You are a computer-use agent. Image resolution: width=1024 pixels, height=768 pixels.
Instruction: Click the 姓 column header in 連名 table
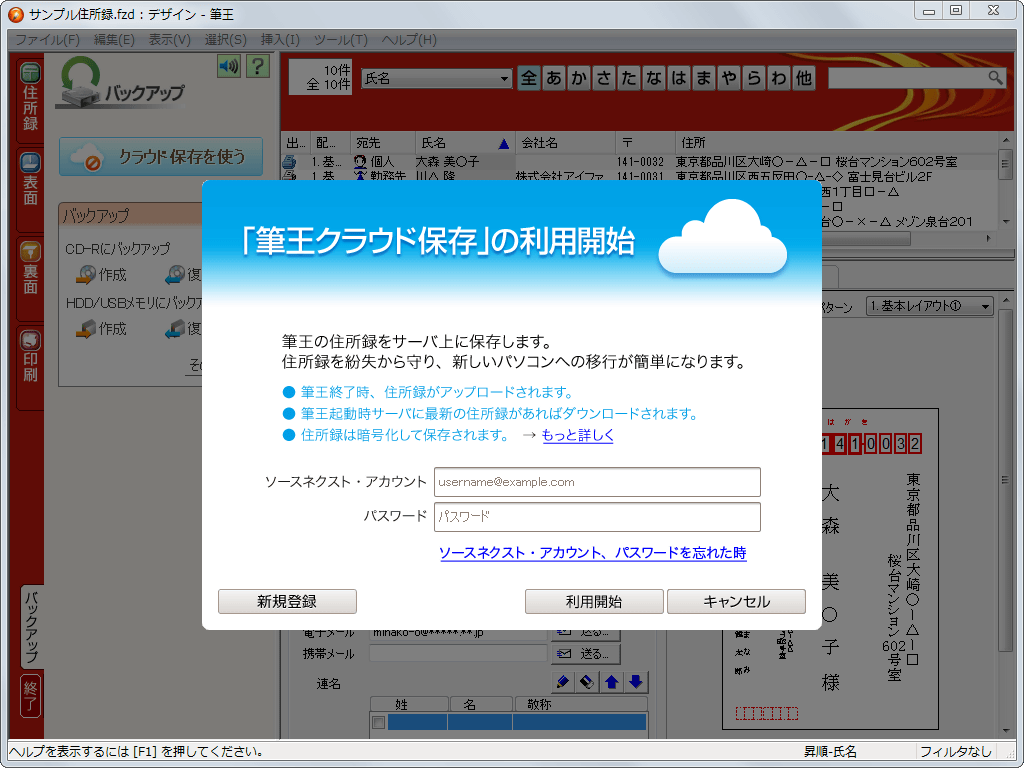pos(410,705)
